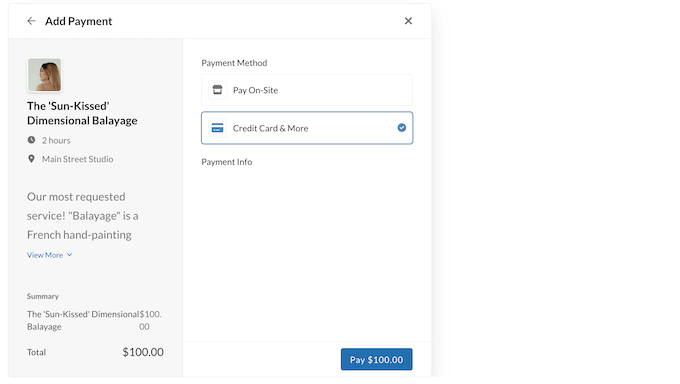Click the 'Sun-Kissed' Dimensional Balayage title
680x384 pixels.
[82, 113]
